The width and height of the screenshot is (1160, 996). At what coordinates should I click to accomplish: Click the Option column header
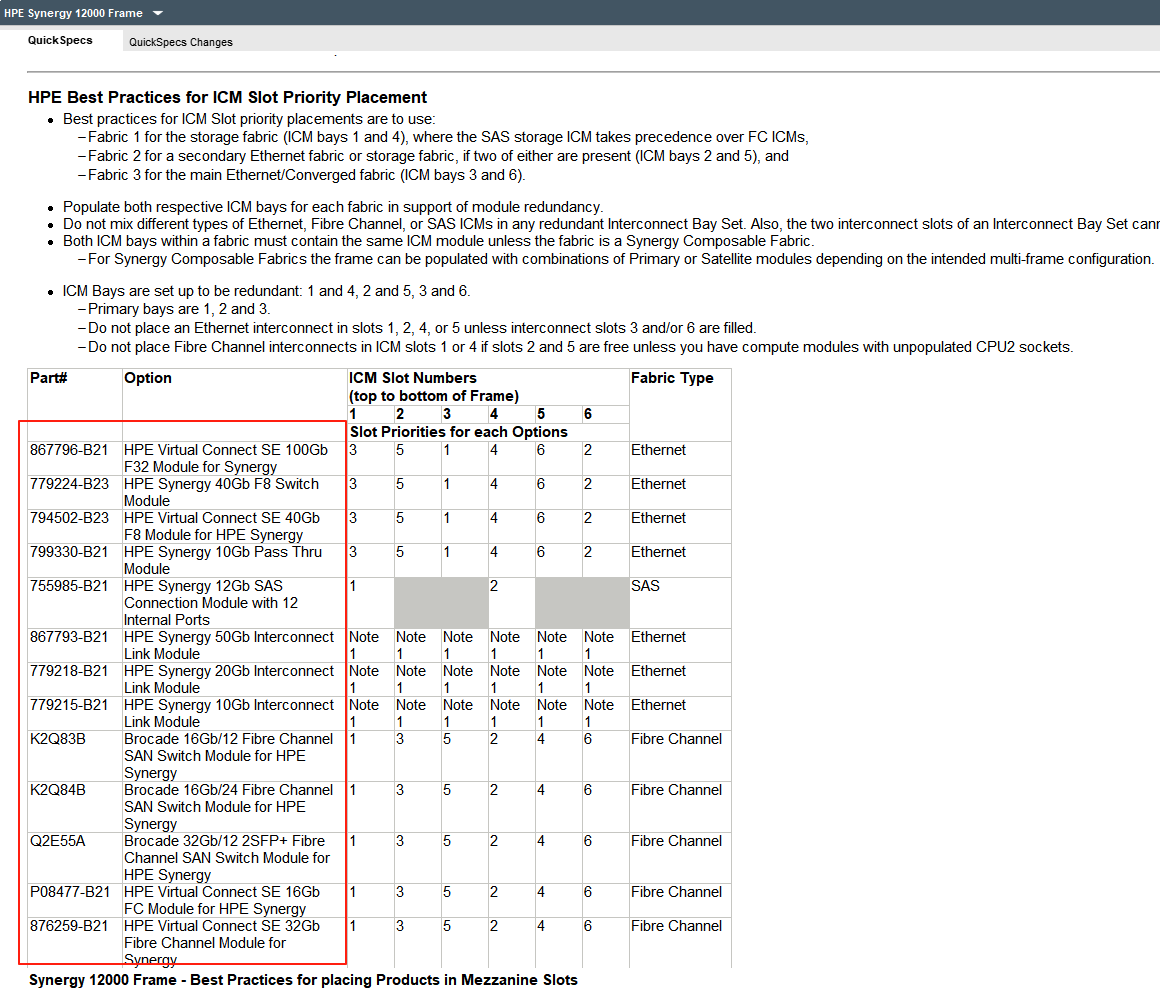pos(148,378)
